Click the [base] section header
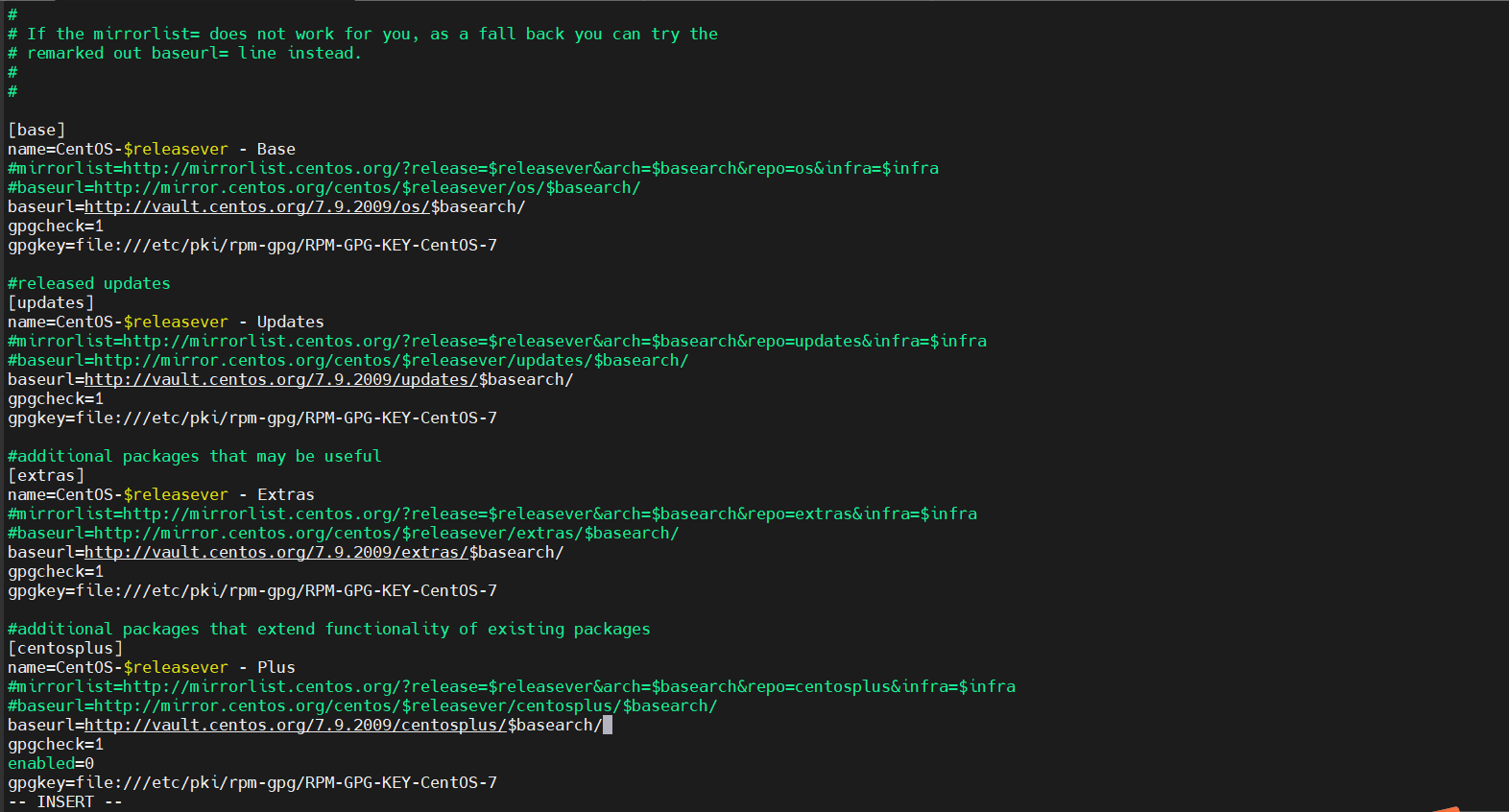Image resolution: width=1509 pixels, height=812 pixels. point(36,131)
